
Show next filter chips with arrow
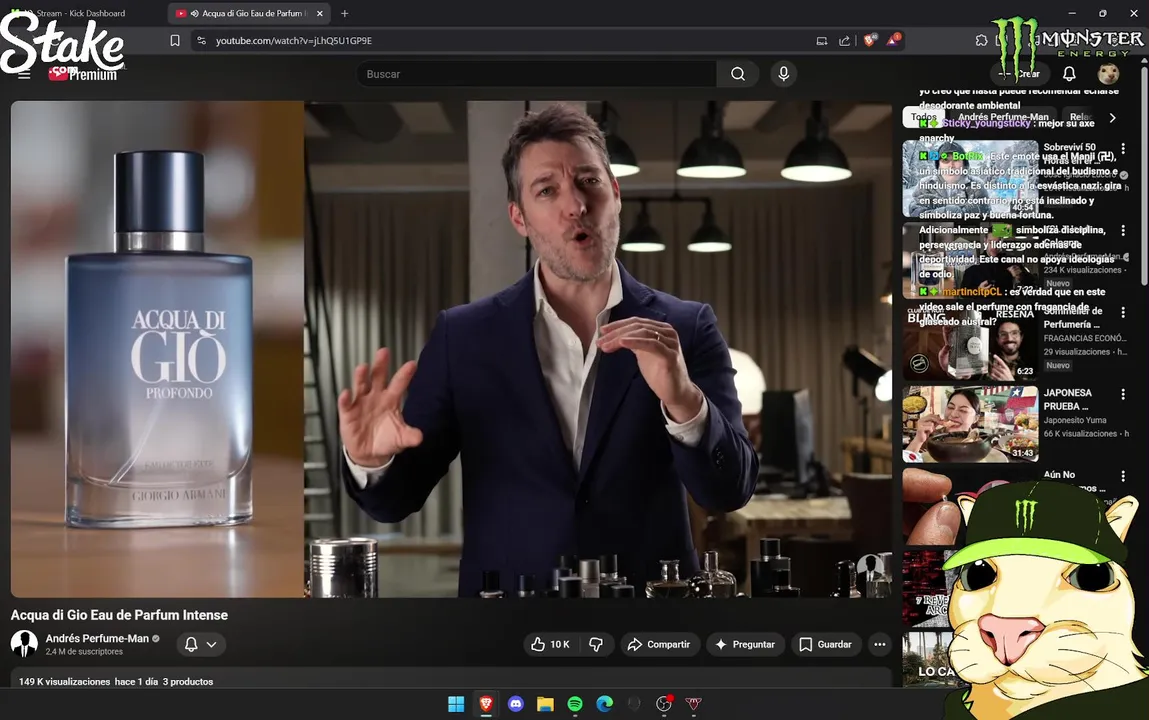(x=1112, y=117)
